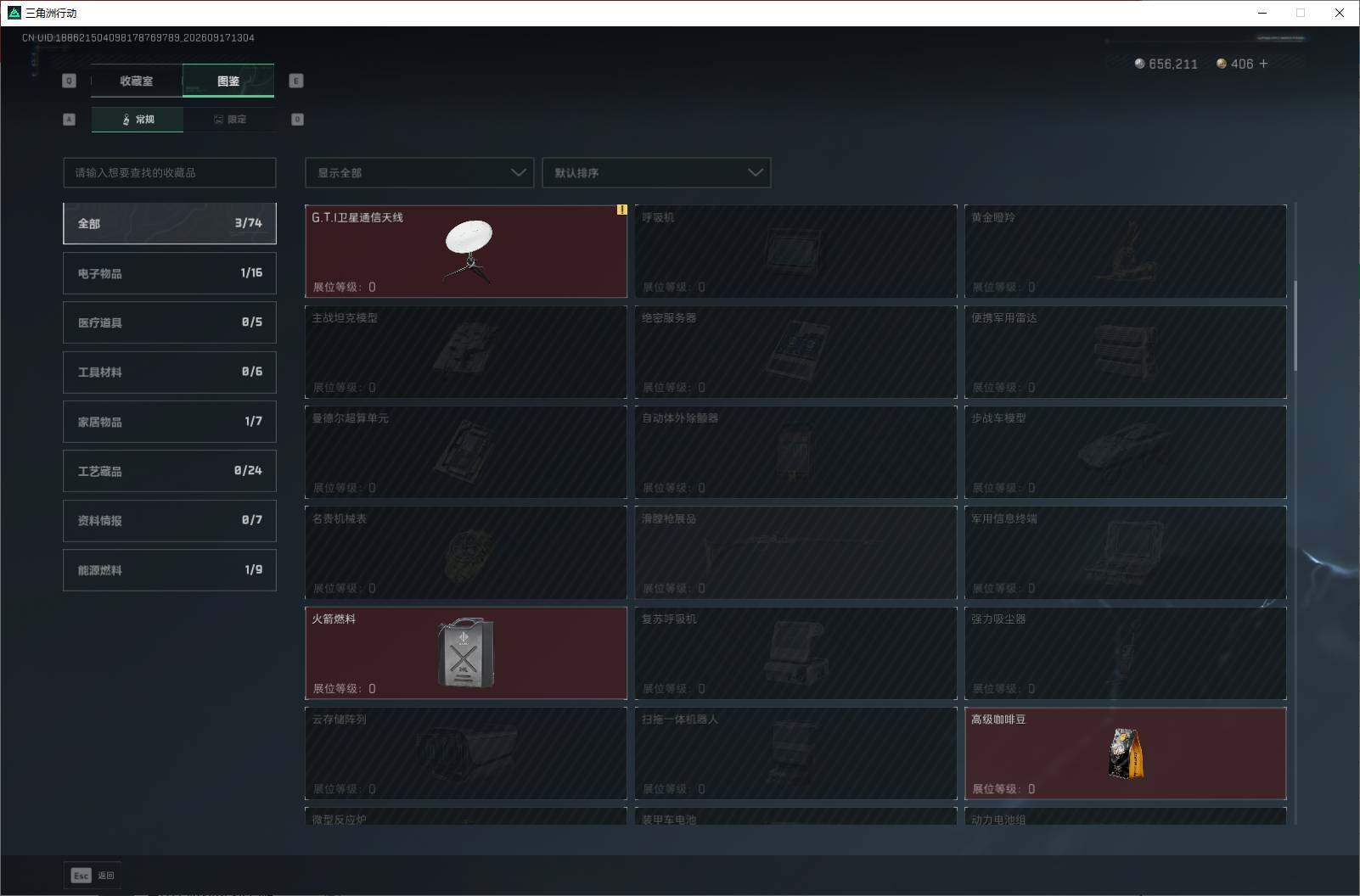Switch to the 收藏室 tab

[137, 81]
